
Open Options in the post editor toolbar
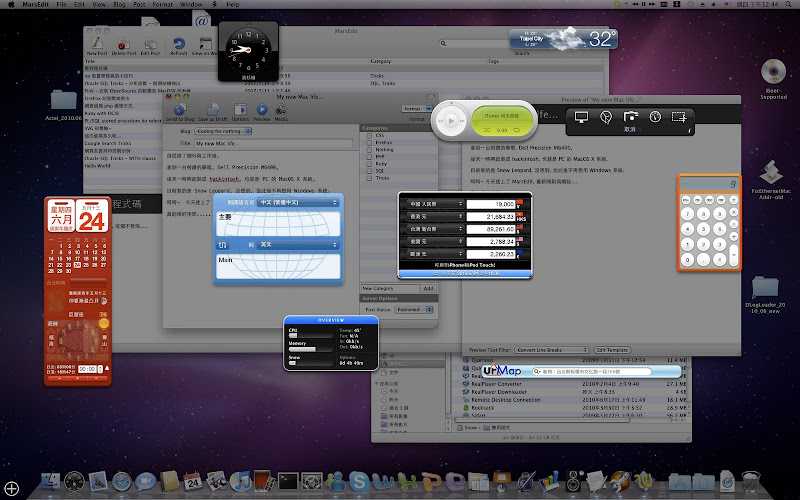coord(240,112)
